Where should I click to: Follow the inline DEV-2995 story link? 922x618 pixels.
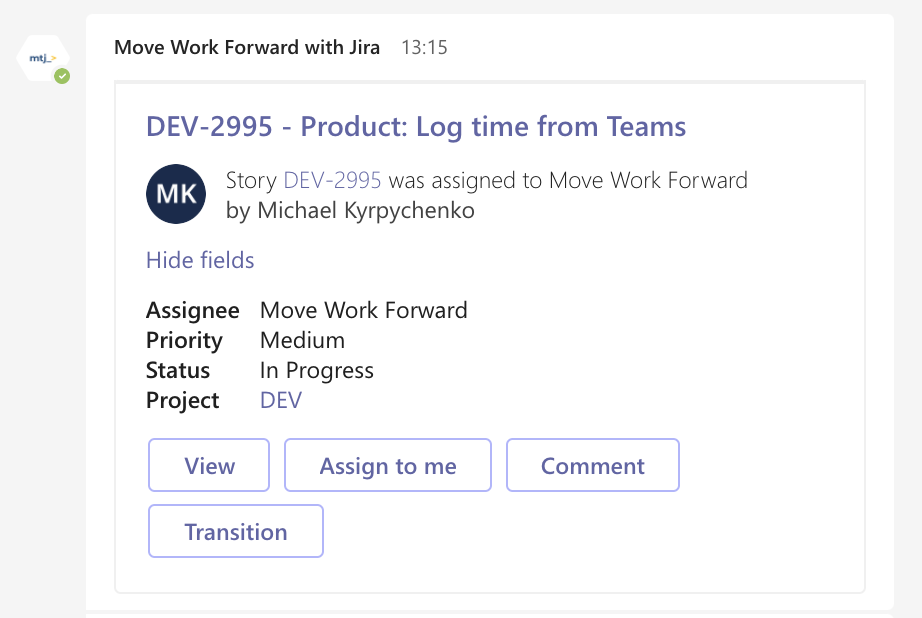332,180
